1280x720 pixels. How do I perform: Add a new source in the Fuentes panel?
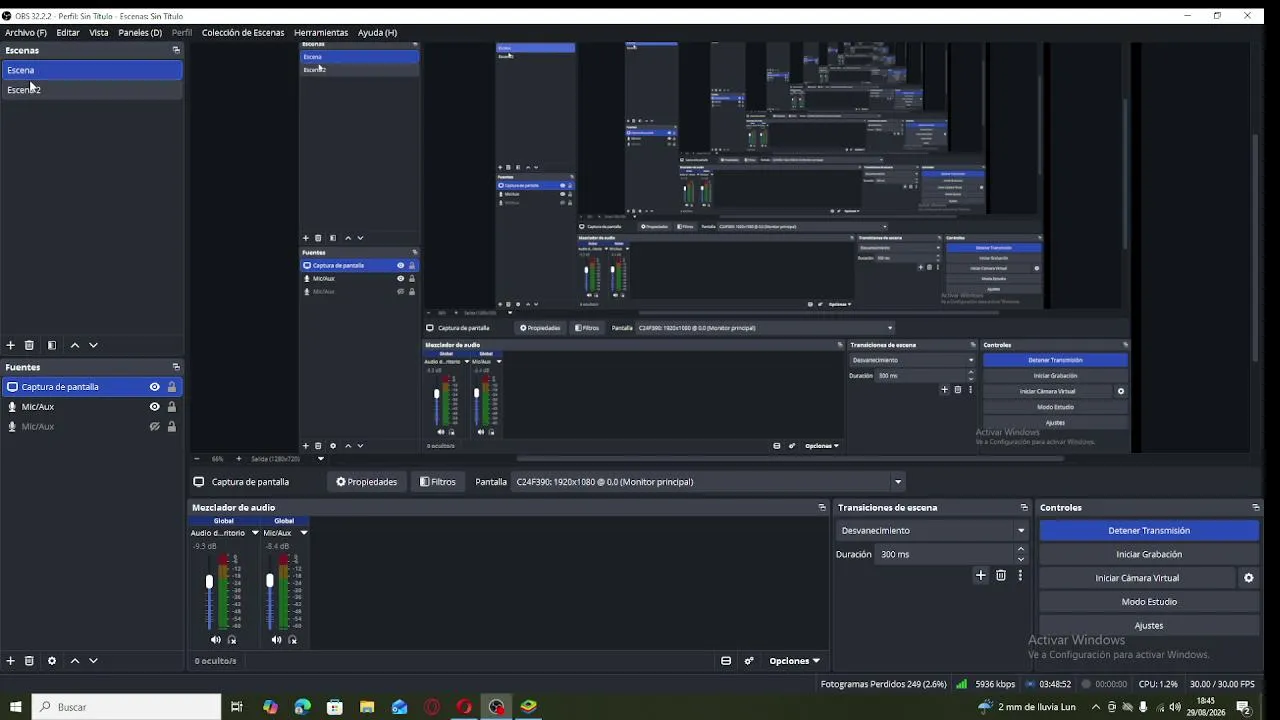11,661
